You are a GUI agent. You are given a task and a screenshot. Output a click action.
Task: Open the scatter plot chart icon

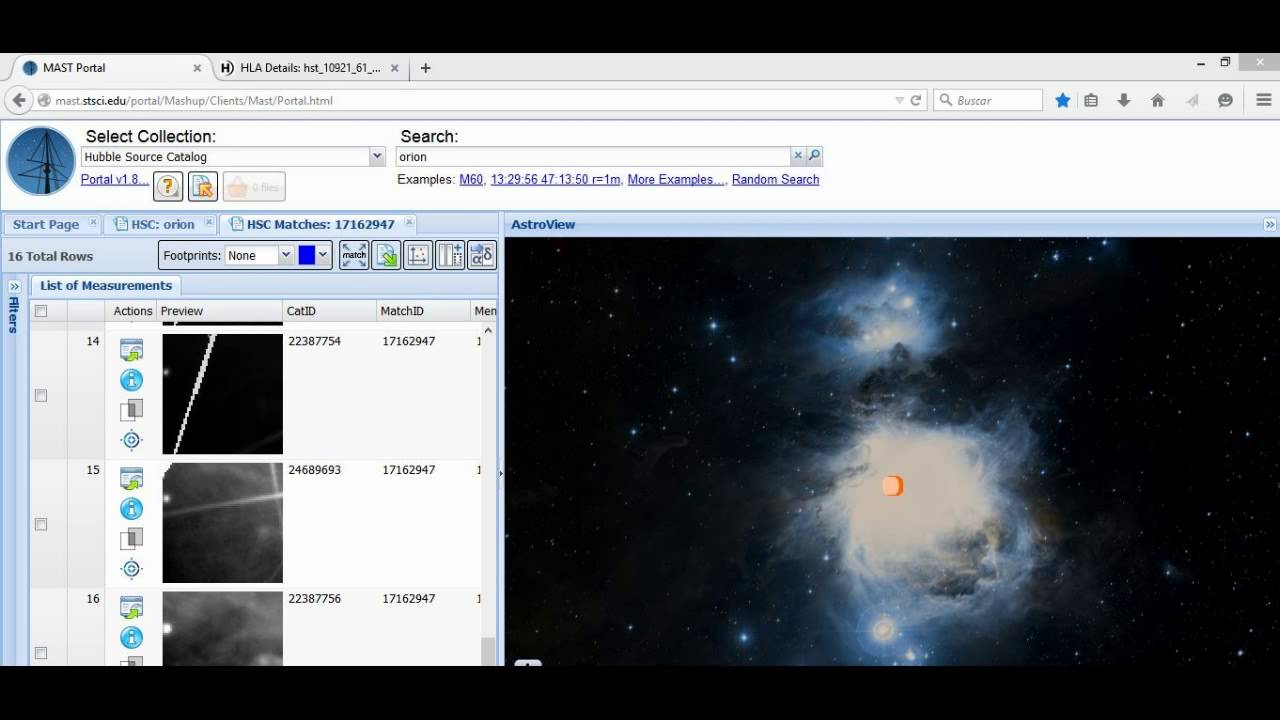point(418,255)
